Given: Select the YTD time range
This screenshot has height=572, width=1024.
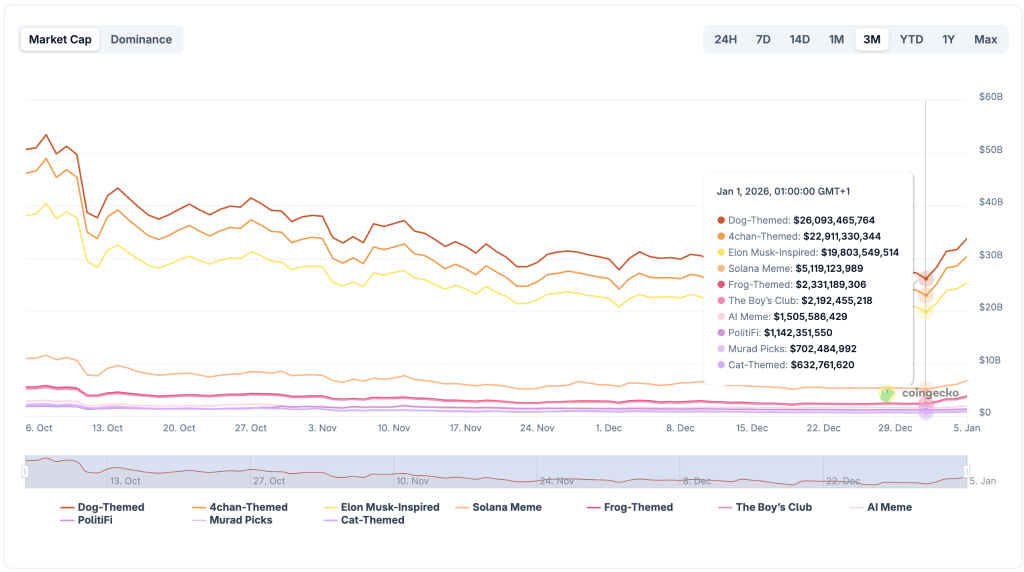Looking at the screenshot, I should pos(911,39).
